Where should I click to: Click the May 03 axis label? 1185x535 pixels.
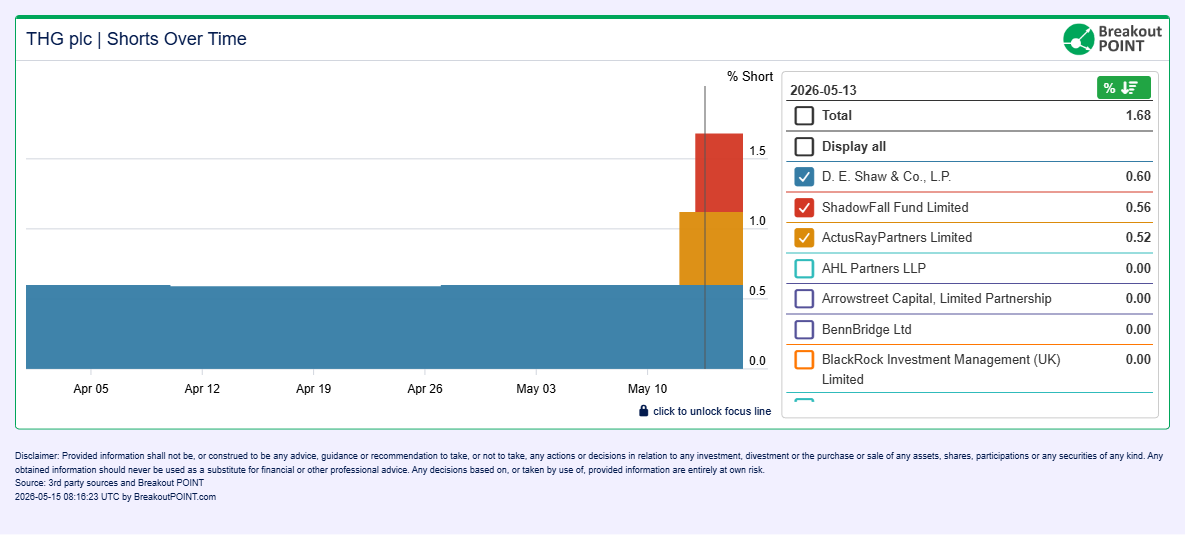pos(536,389)
